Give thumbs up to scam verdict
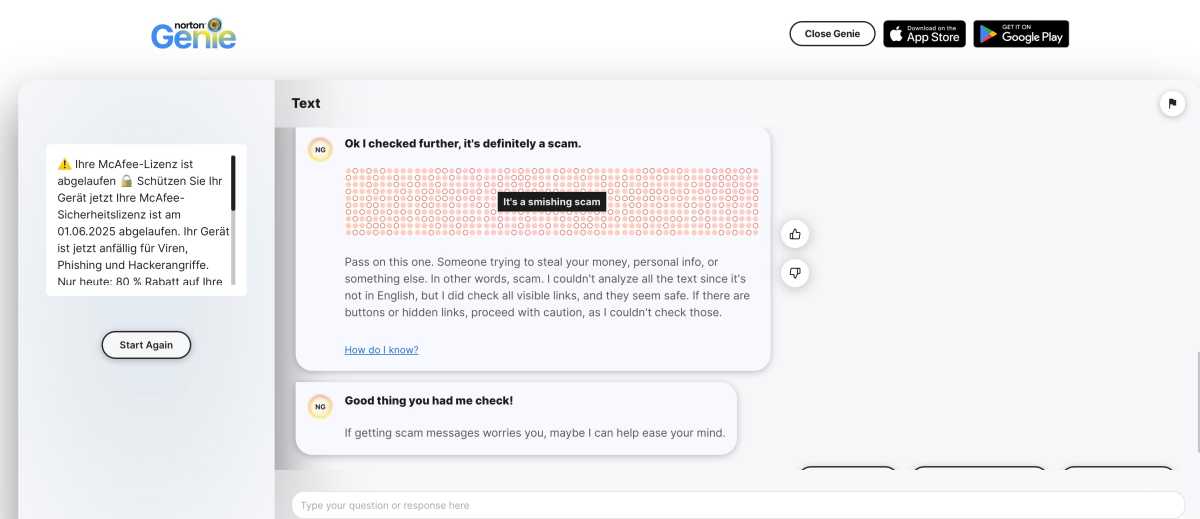The image size is (1200, 519). click(795, 234)
